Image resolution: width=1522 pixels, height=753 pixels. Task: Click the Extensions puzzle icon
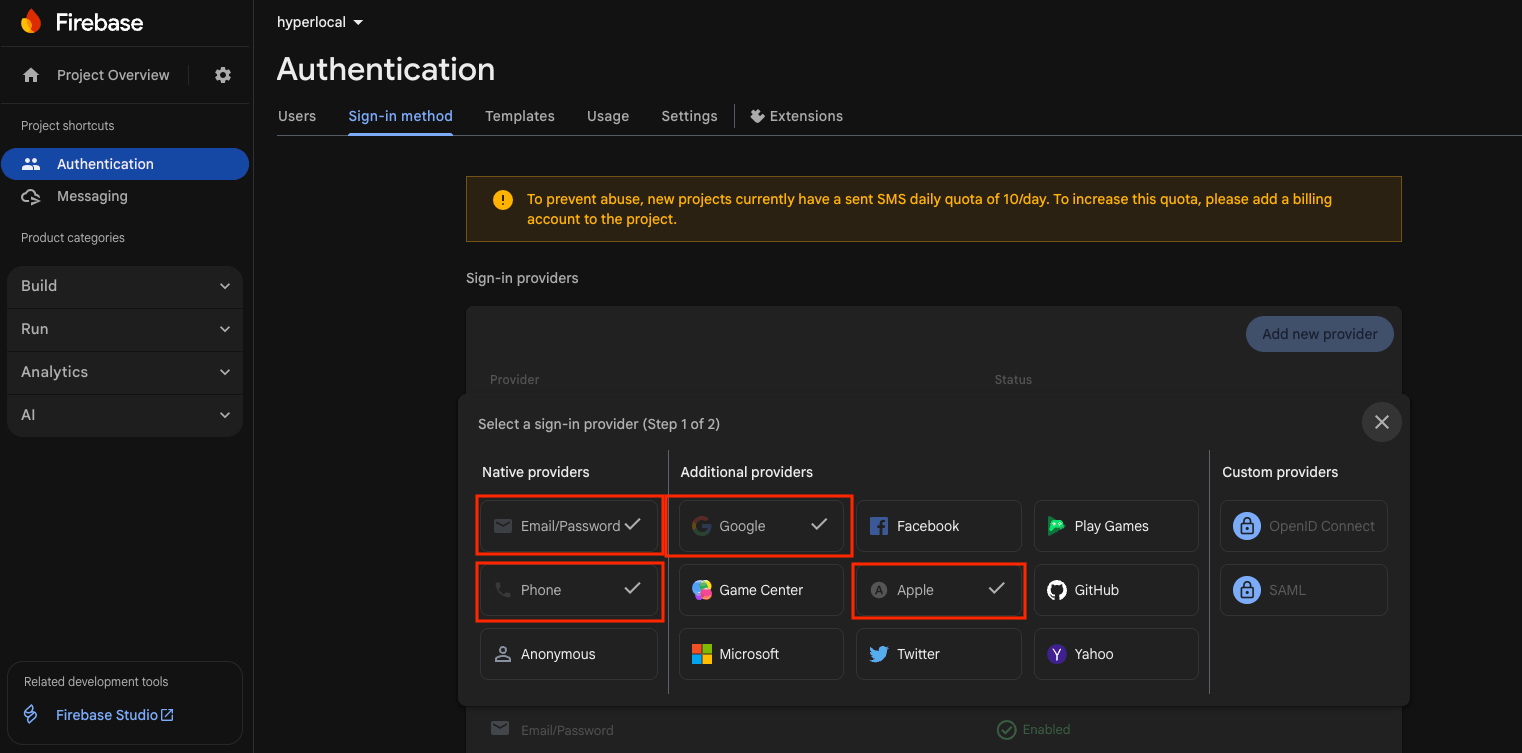[x=758, y=116]
